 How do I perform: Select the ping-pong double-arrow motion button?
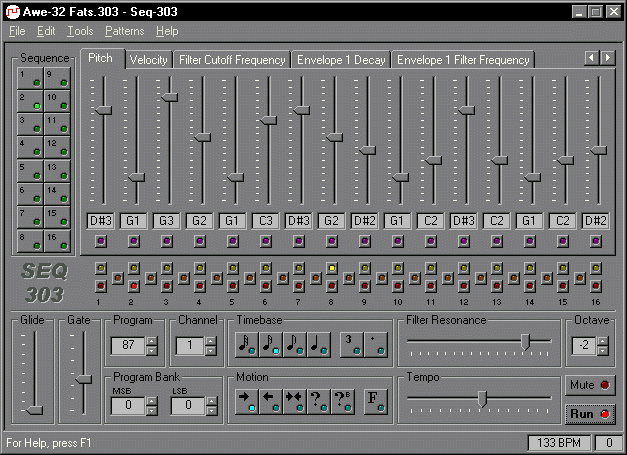pos(295,401)
